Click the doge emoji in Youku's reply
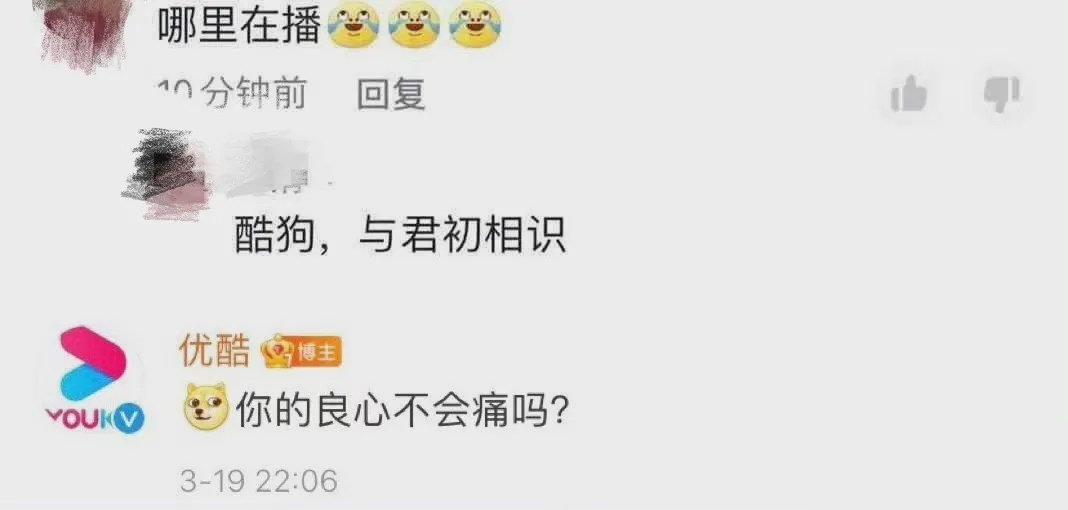 [205, 406]
